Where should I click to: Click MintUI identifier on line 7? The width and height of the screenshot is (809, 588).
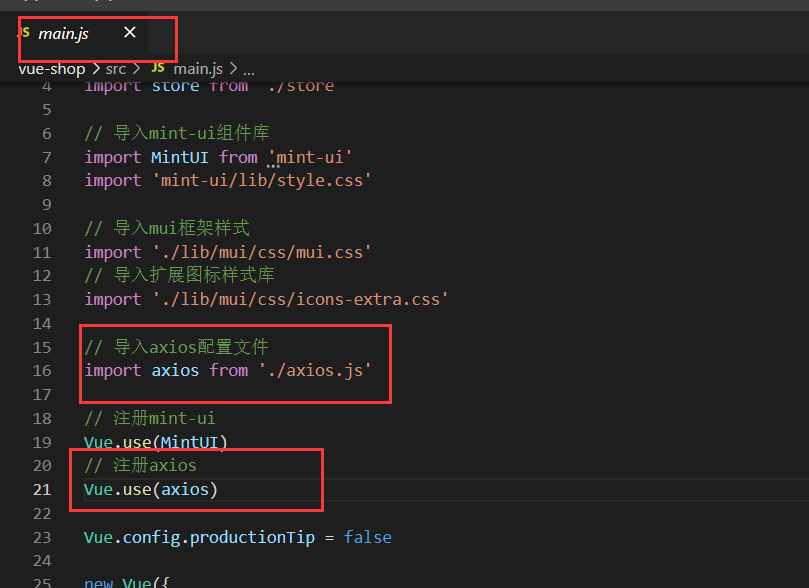[x=180, y=157]
